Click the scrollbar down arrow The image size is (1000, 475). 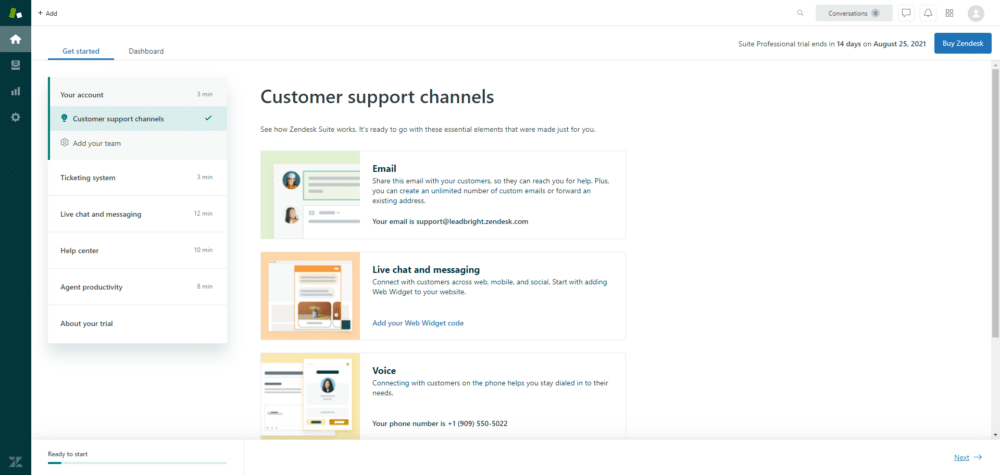tap(996, 434)
